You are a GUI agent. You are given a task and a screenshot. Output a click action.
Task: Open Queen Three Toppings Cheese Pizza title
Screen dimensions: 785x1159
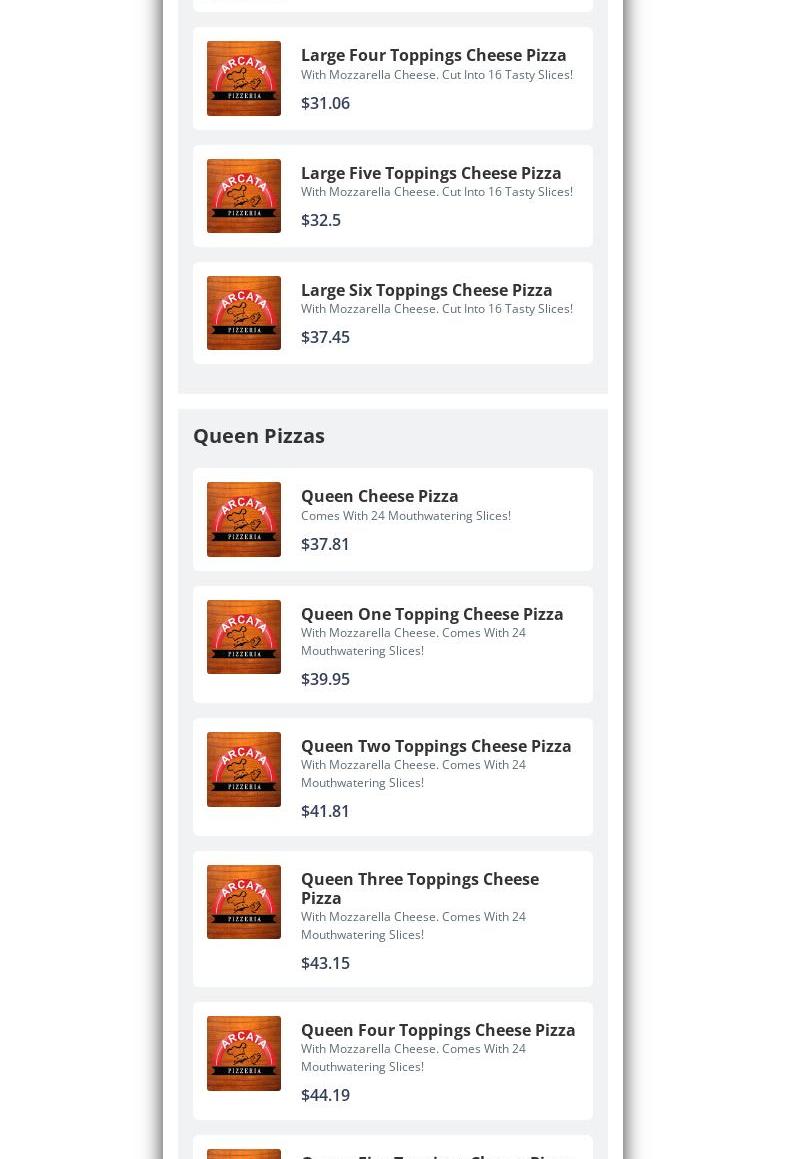420,888
